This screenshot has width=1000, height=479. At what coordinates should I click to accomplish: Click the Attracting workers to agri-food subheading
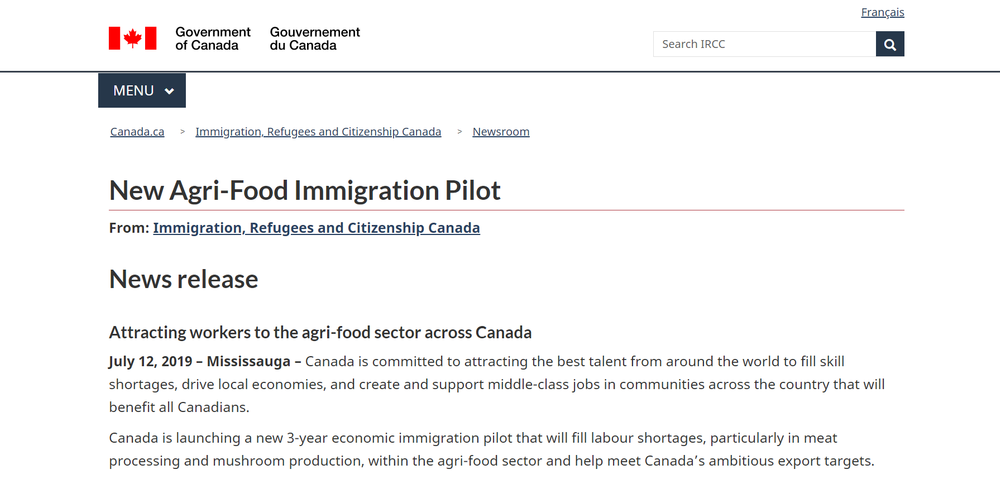(x=320, y=332)
